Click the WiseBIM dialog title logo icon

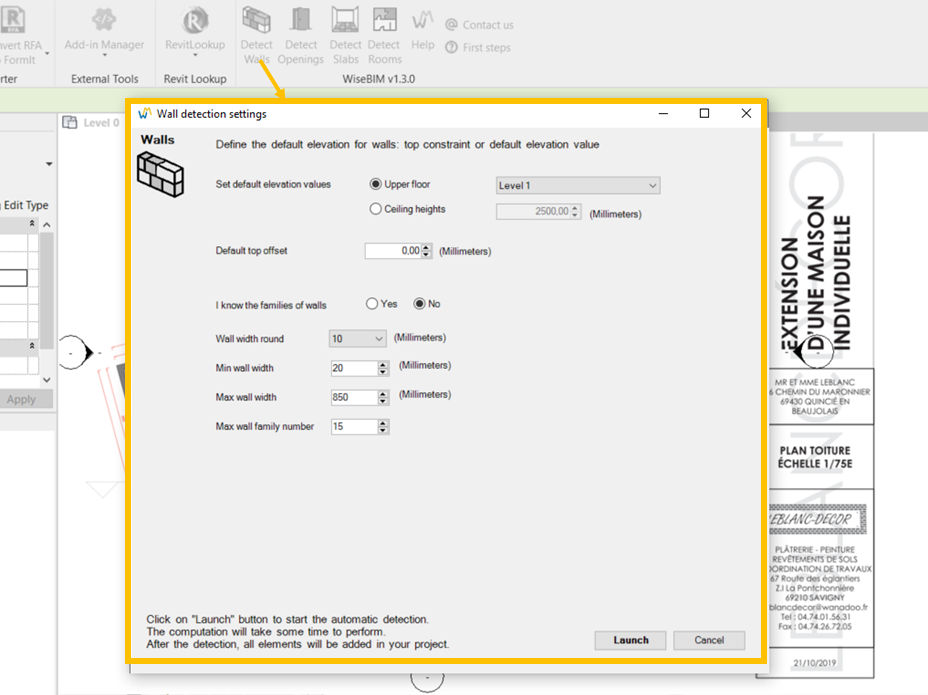point(144,113)
